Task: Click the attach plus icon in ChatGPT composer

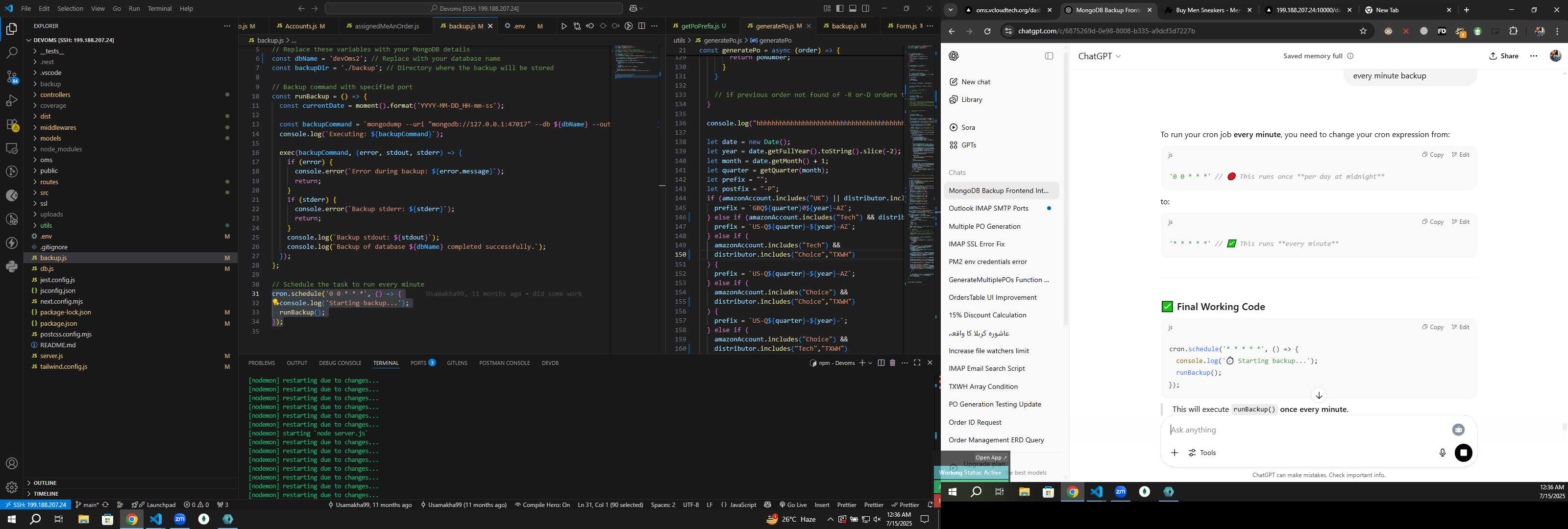Action: point(1174,453)
